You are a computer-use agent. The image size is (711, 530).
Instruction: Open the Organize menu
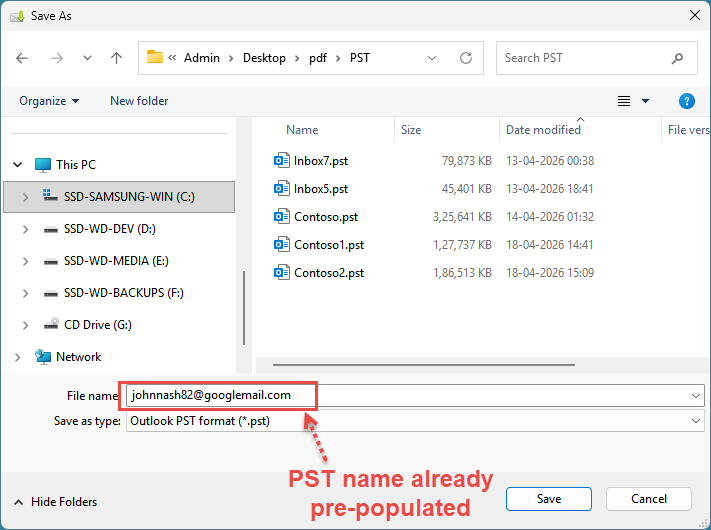coord(49,101)
